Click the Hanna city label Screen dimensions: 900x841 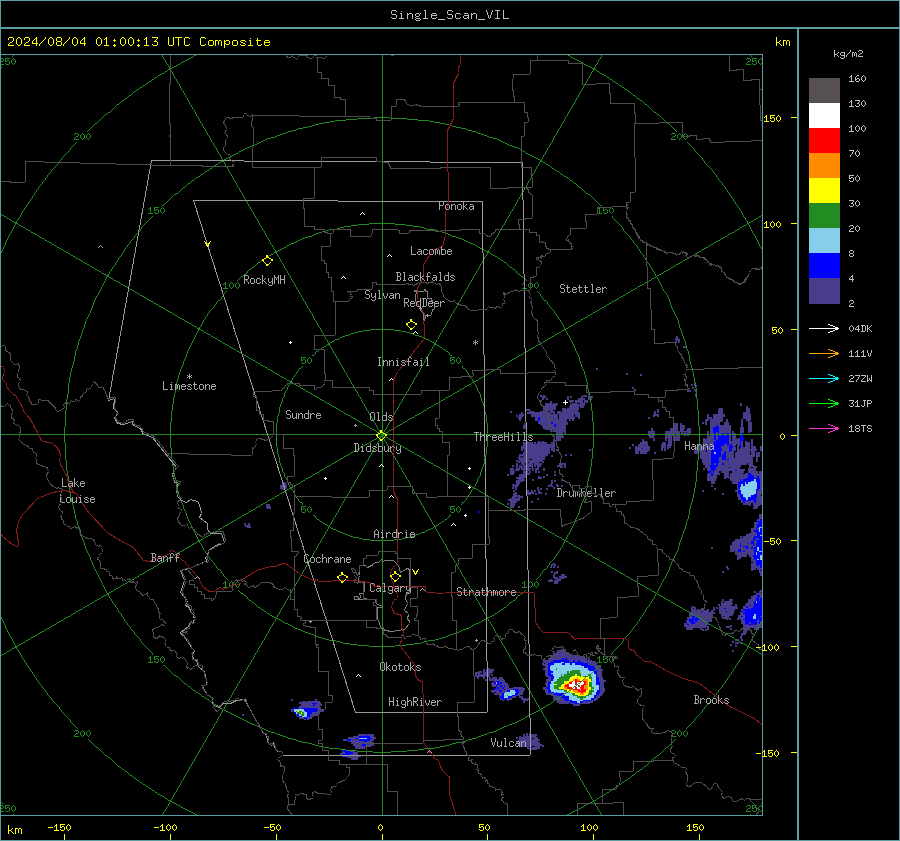(699, 446)
